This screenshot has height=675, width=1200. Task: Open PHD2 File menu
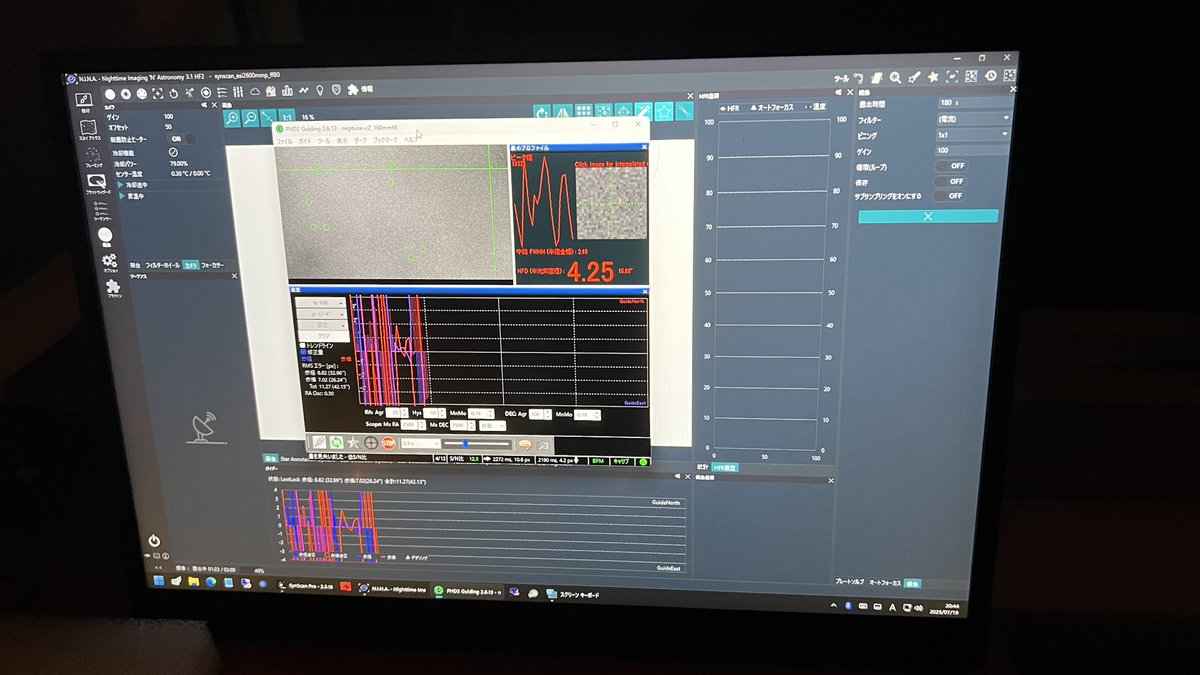[284, 142]
